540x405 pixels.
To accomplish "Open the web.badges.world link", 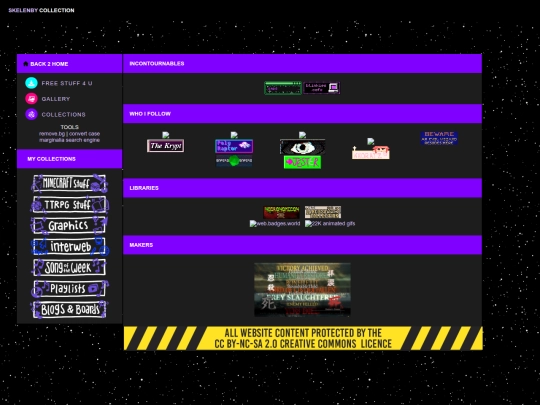I will pos(275,224).
